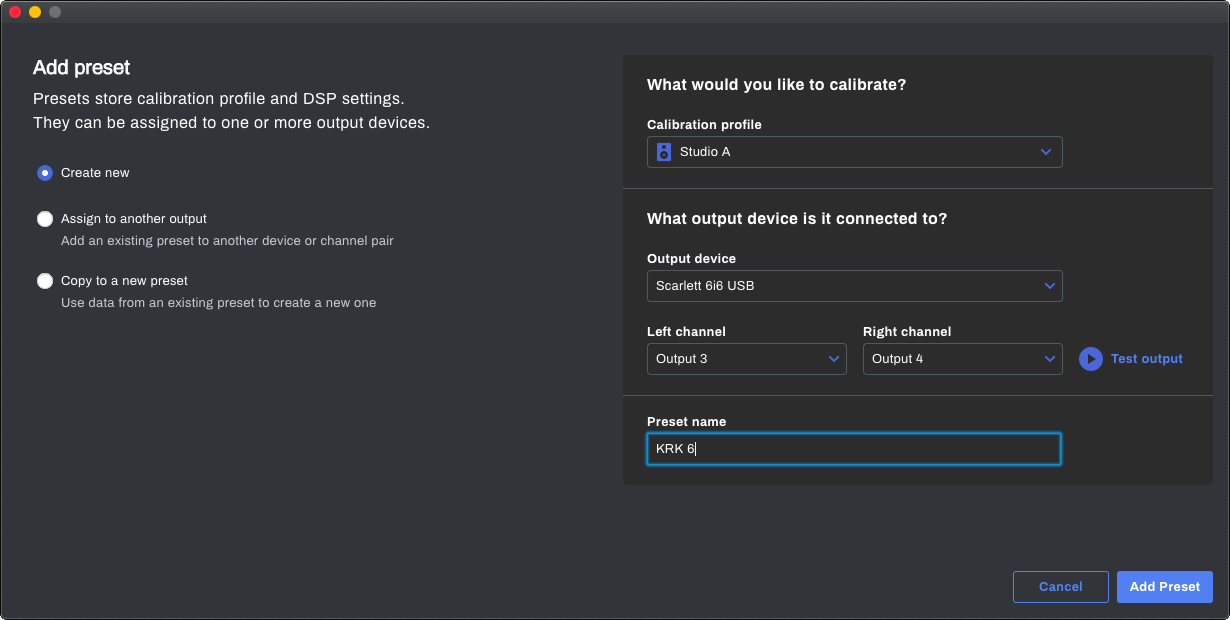Click 'What would you like to calibrate?' heading
This screenshot has width=1230, height=620.
777,85
